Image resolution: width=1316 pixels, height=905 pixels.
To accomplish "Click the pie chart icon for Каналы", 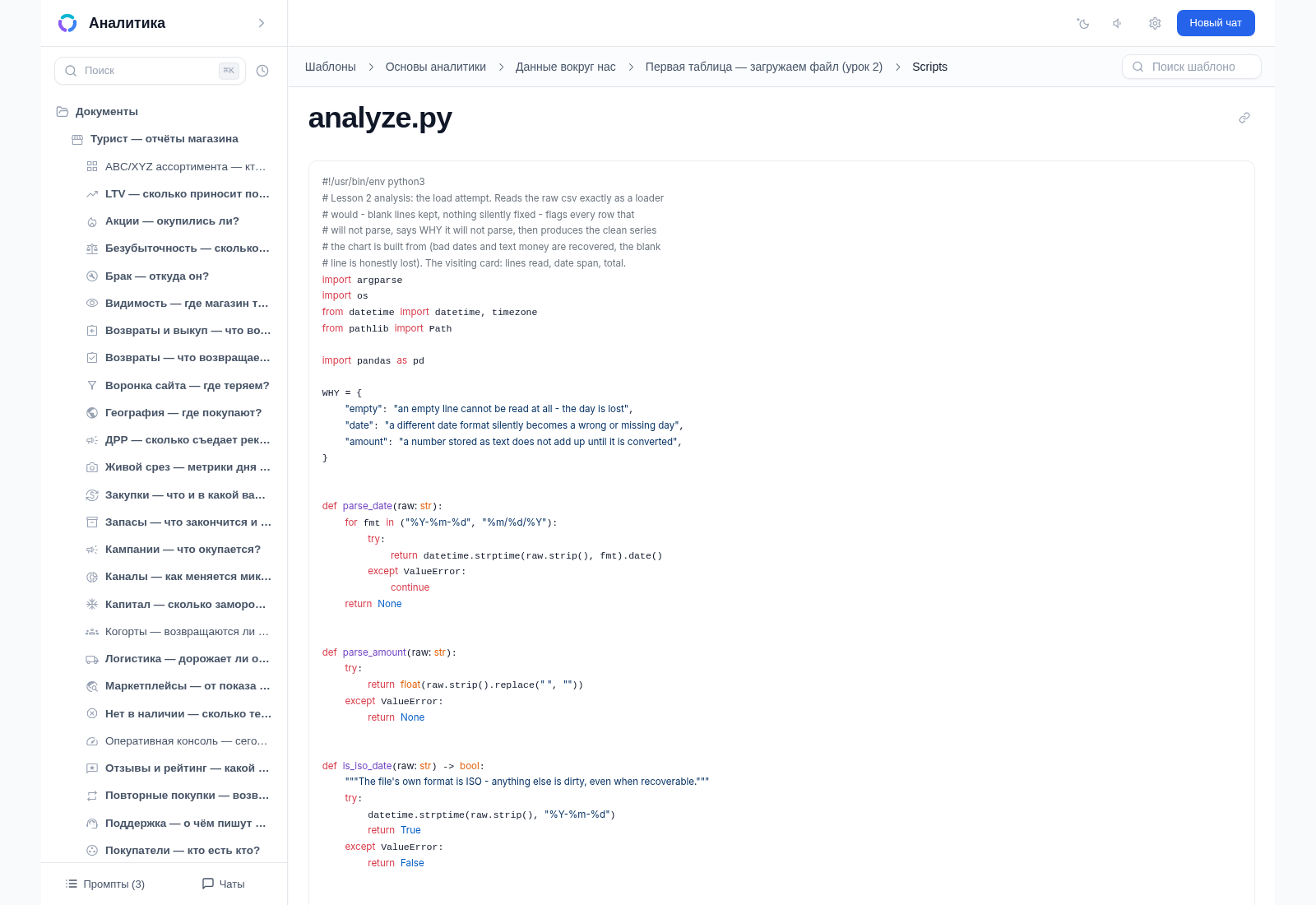I will click(x=92, y=577).
